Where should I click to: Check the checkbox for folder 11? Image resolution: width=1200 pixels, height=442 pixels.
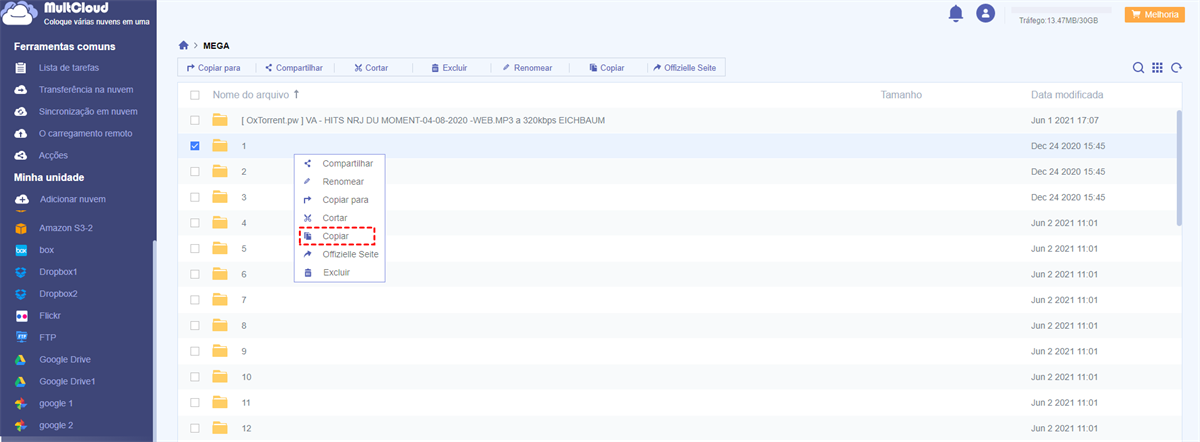pos(195,403)
